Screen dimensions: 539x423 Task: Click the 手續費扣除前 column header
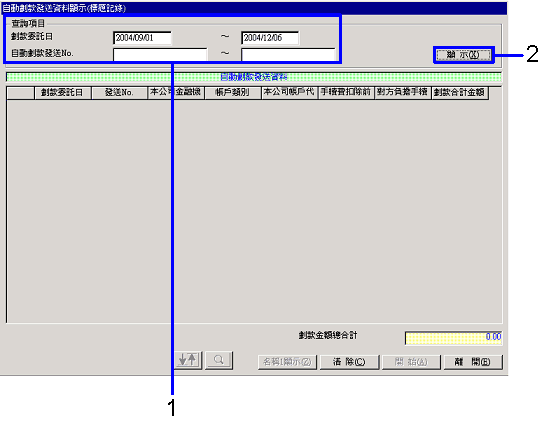[346, 93]
